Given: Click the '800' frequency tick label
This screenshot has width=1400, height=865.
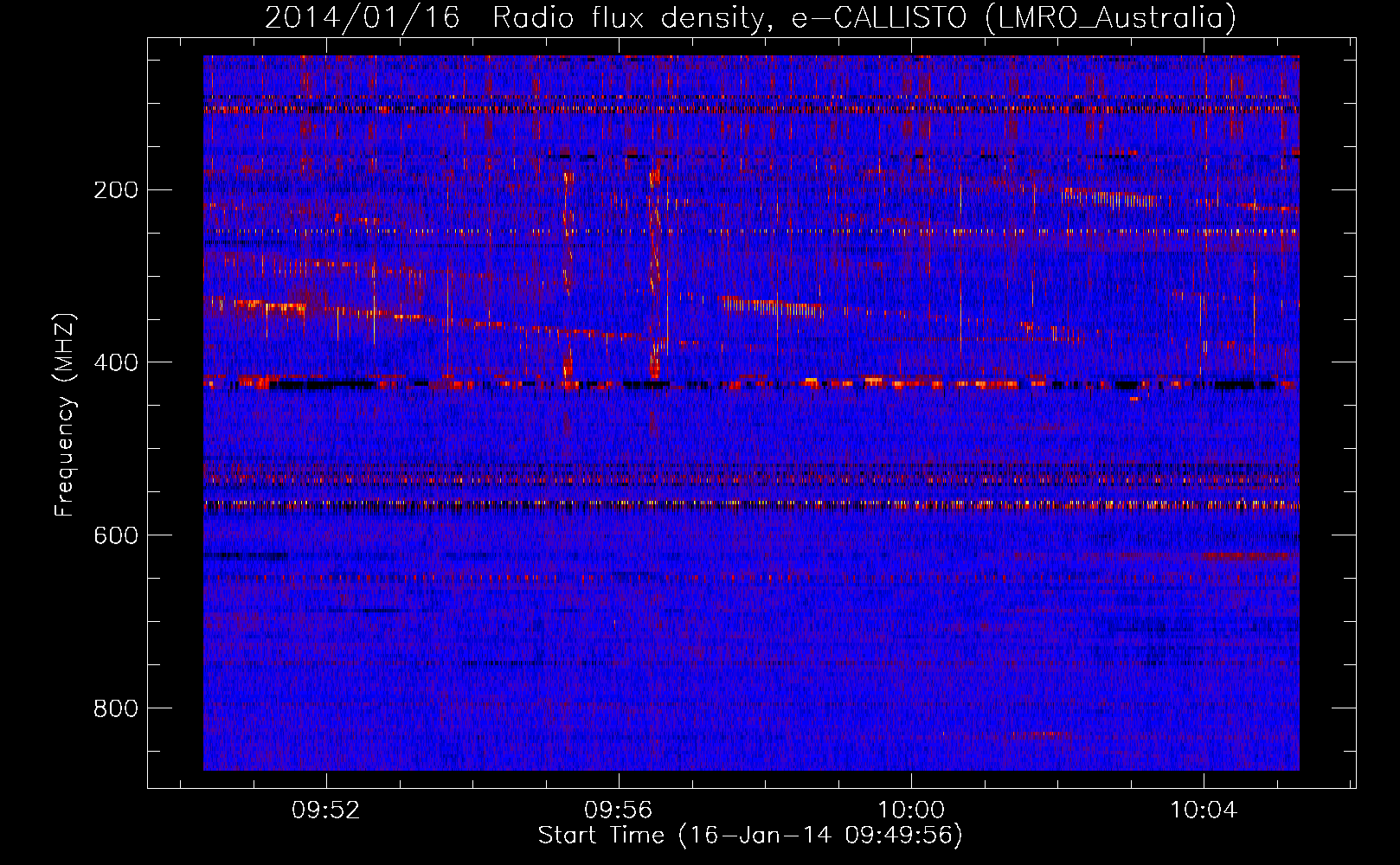Looking at the screenshot, I should pos(116,708).
